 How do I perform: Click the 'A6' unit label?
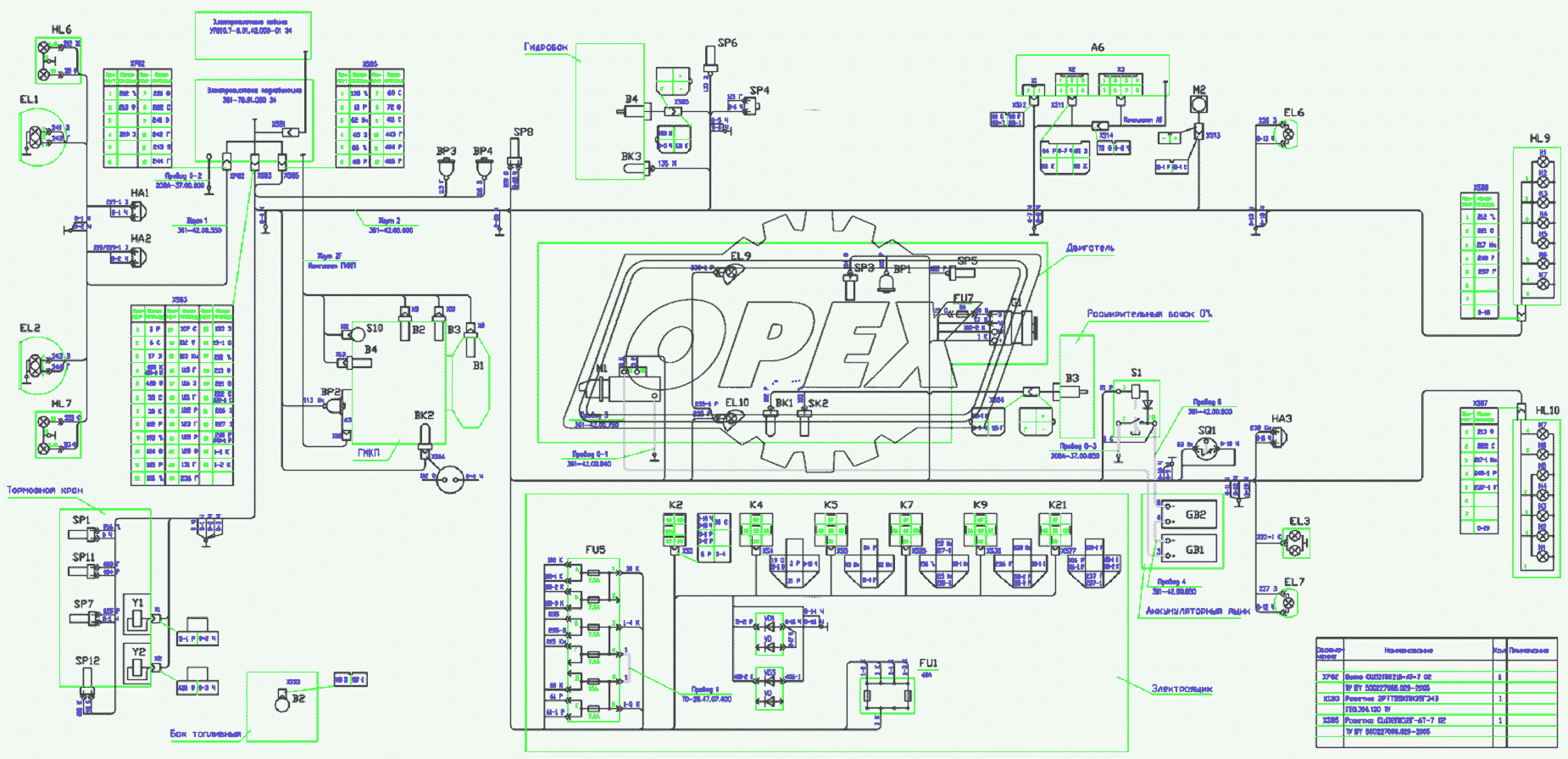pos(1098,47)
